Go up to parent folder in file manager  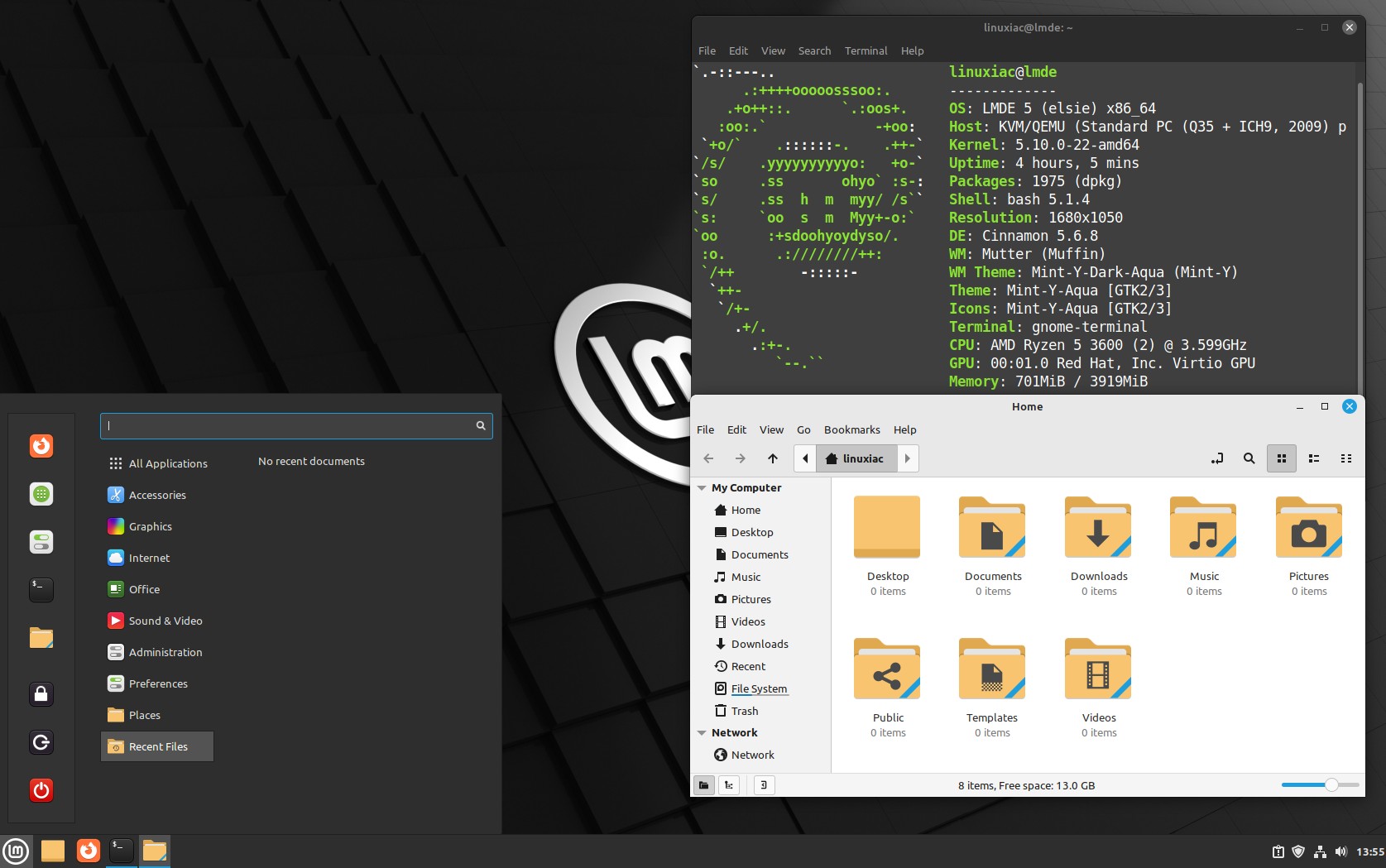point(773,458)
